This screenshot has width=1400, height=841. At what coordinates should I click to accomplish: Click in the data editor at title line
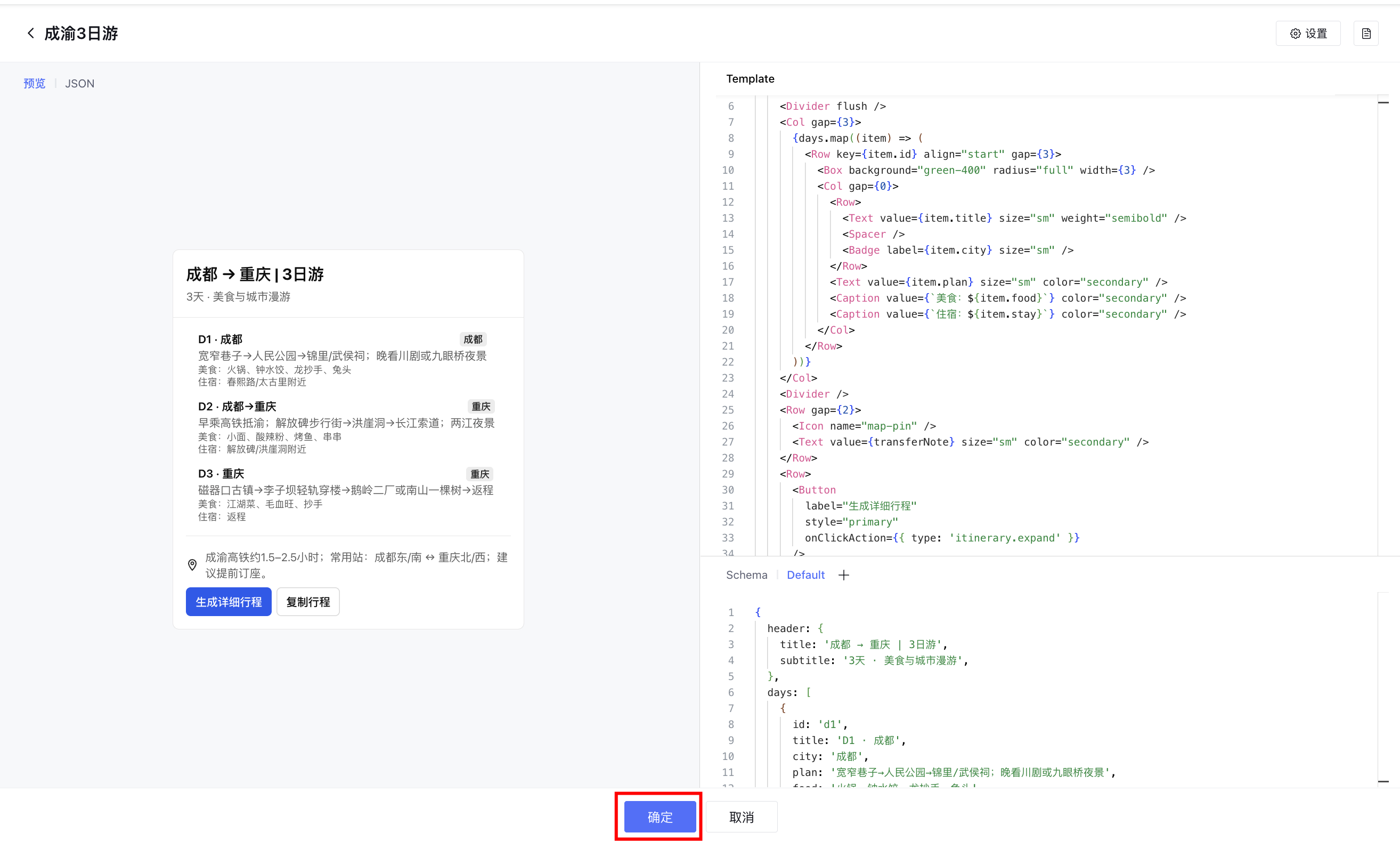click(861, 644)
